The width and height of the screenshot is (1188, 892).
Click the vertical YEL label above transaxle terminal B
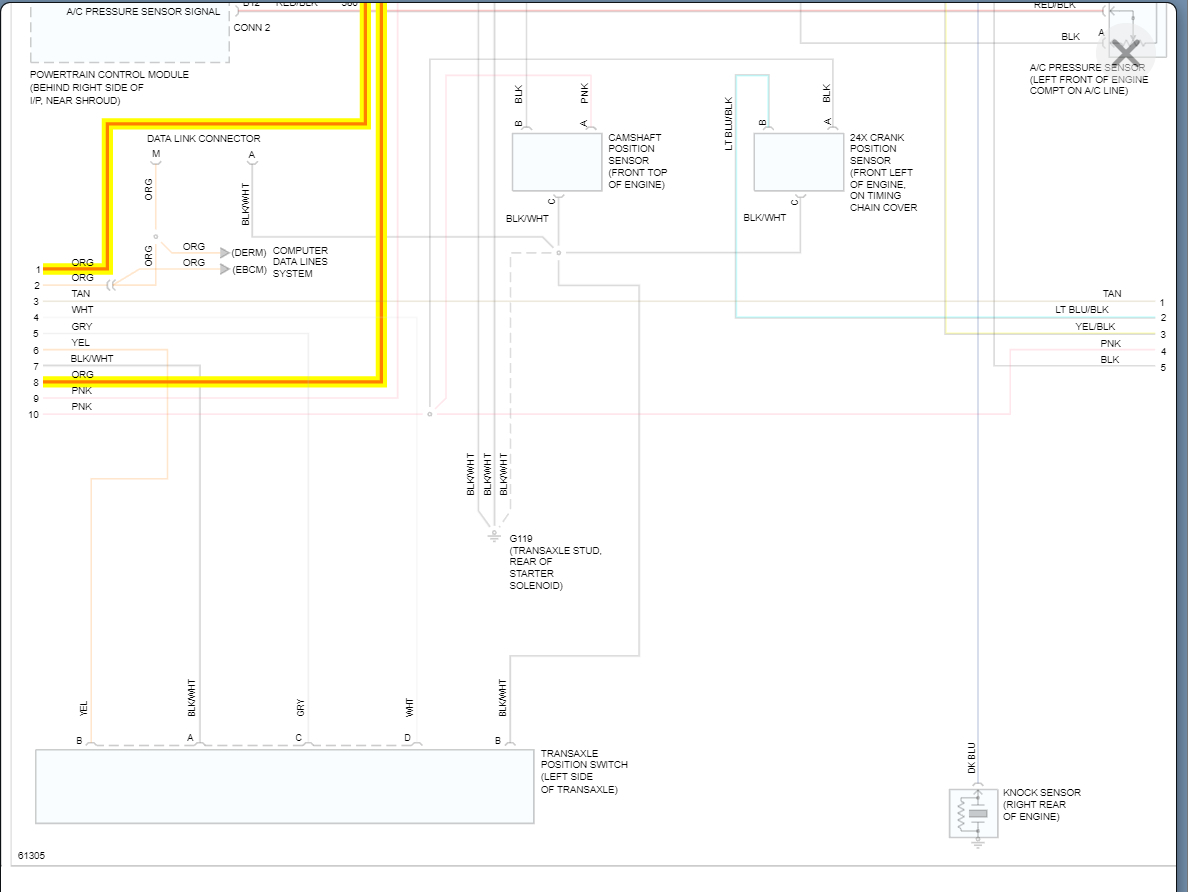[x=84, y=709]
